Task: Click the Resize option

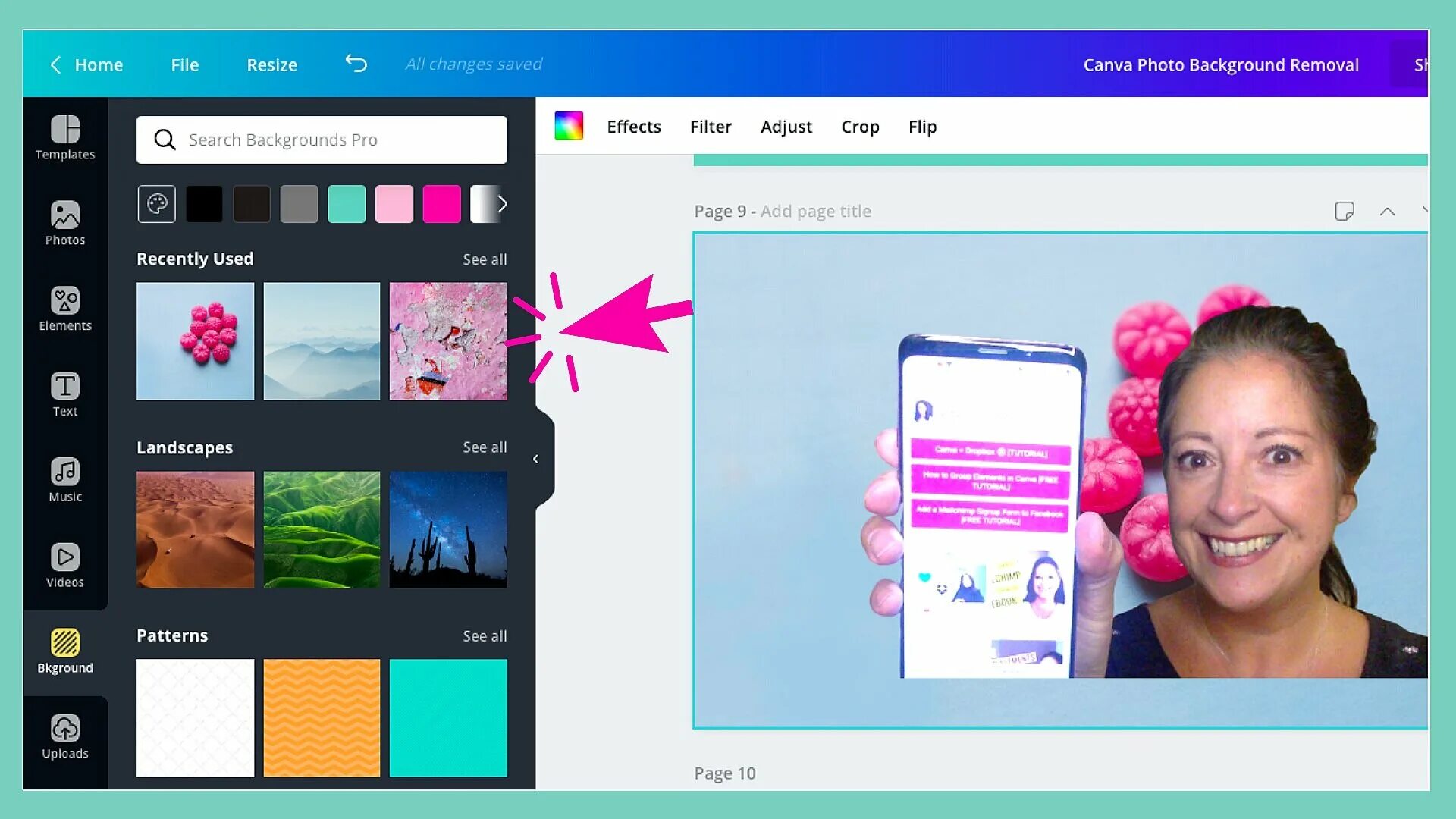Action: pyautogui.click(x=271, y=64)
